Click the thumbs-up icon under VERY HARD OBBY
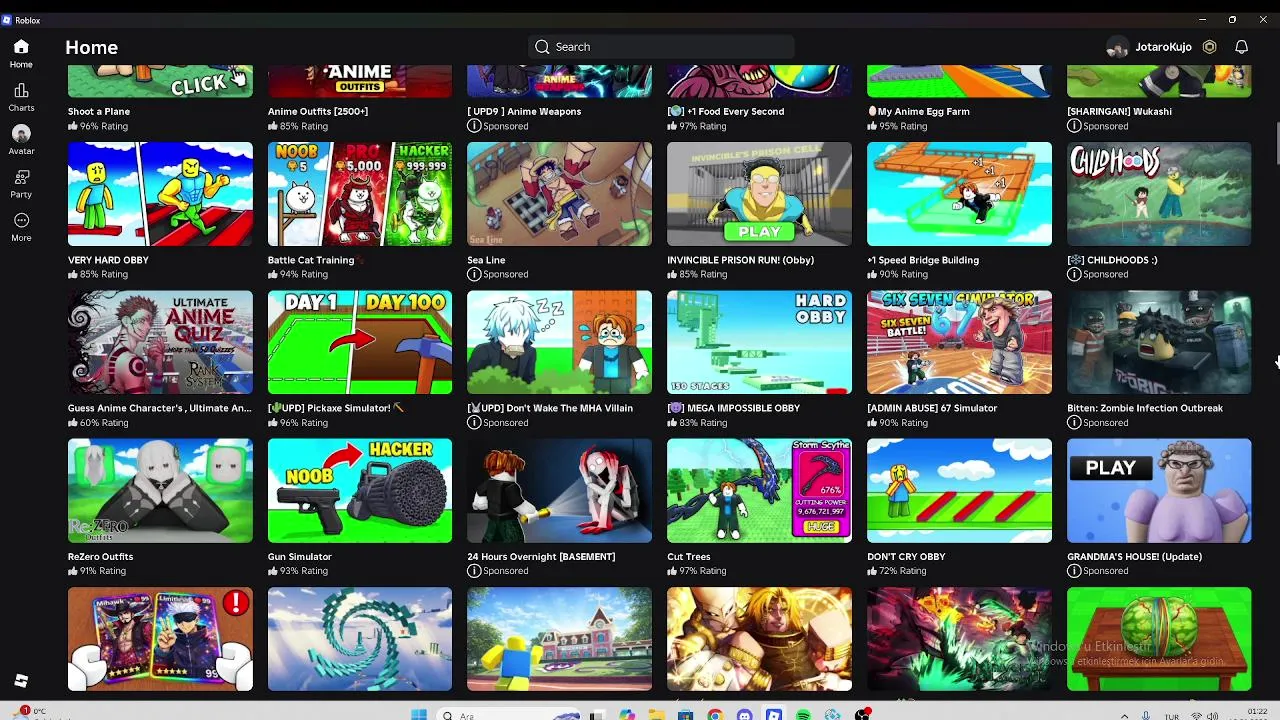 coord(72,273)
